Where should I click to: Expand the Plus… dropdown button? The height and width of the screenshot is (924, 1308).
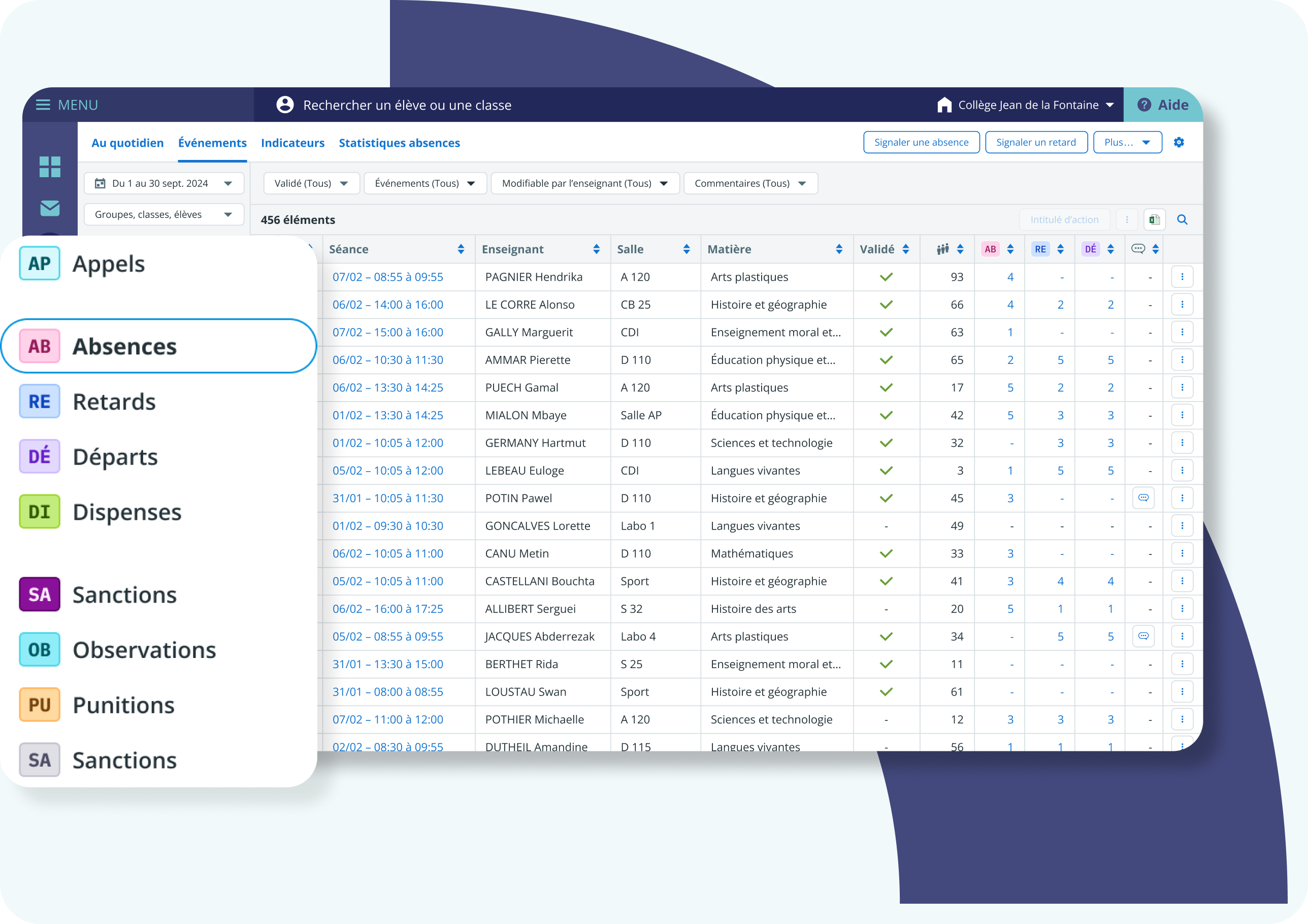pos(1127,143)
